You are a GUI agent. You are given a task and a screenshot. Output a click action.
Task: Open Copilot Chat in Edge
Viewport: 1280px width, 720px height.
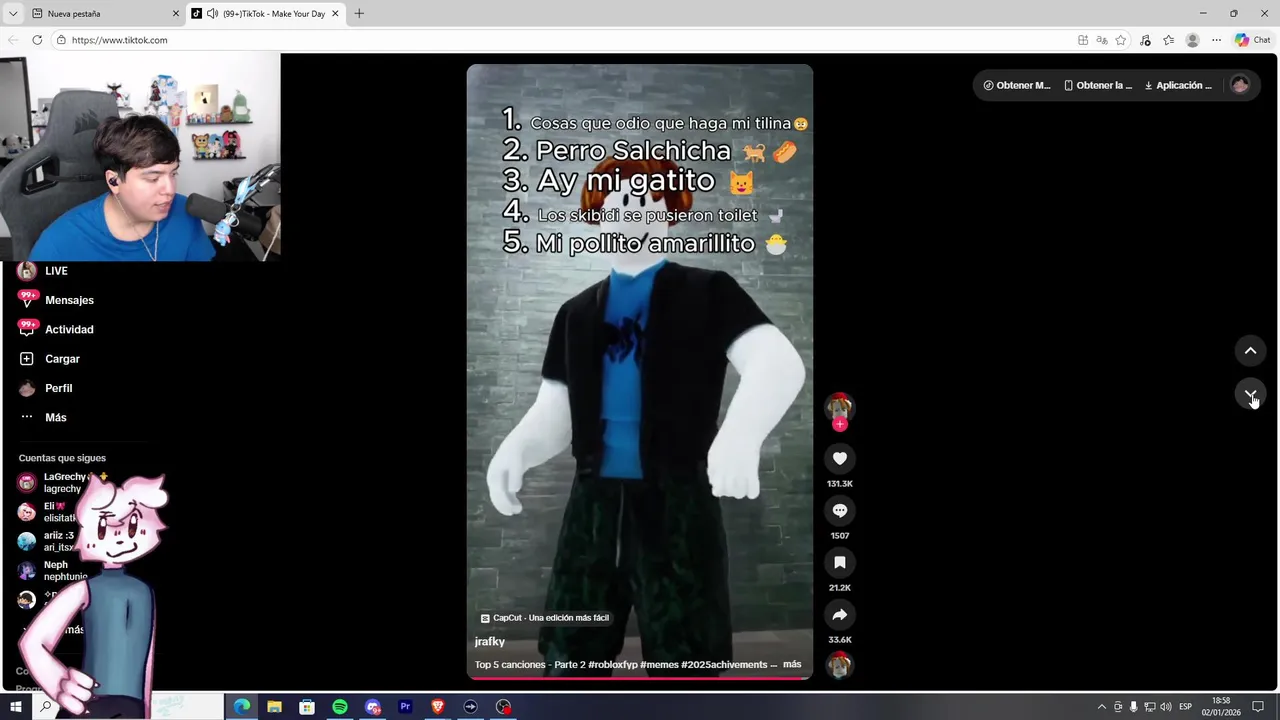click(1252, 40)
